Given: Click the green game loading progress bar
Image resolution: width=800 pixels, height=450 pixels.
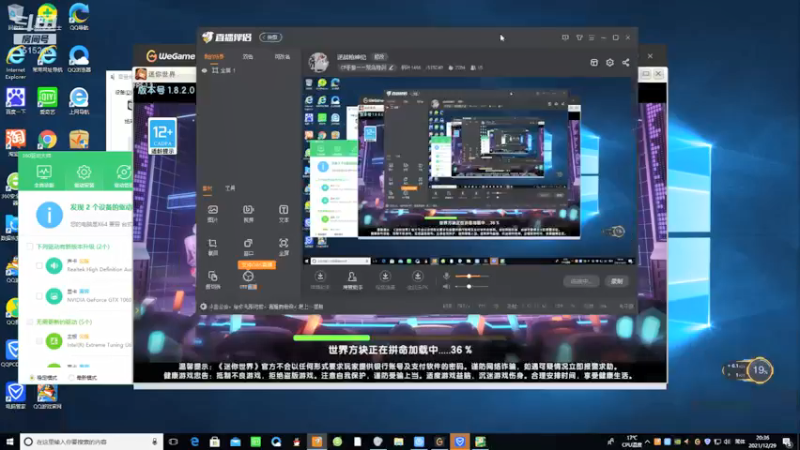Looking at the screenshot, I should [x=331, y=338].
